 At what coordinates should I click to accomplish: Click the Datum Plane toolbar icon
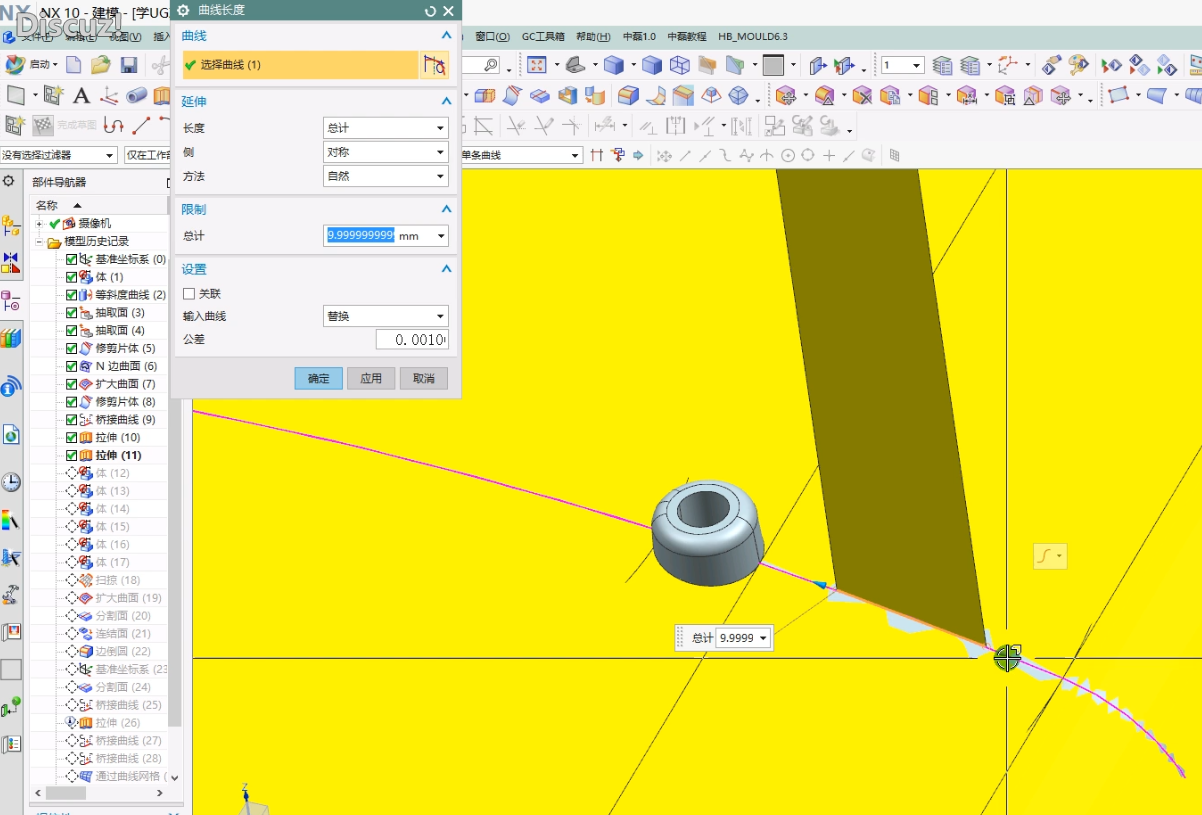(15, 96)
